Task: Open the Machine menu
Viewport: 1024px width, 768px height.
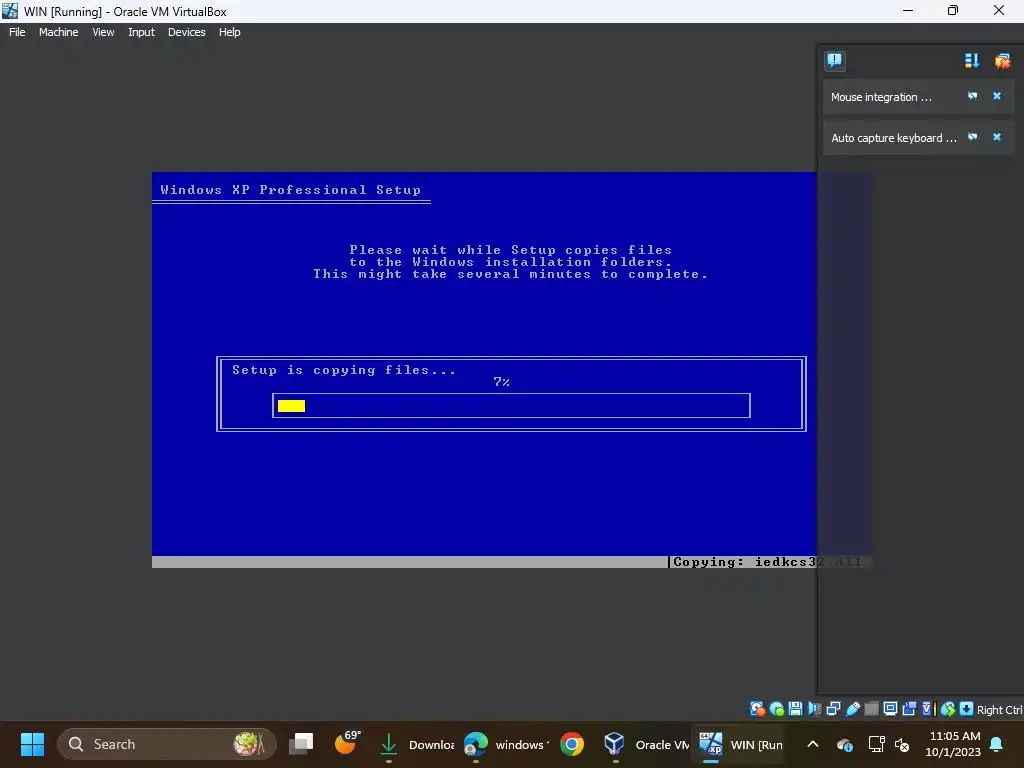Action: (58, 32)
